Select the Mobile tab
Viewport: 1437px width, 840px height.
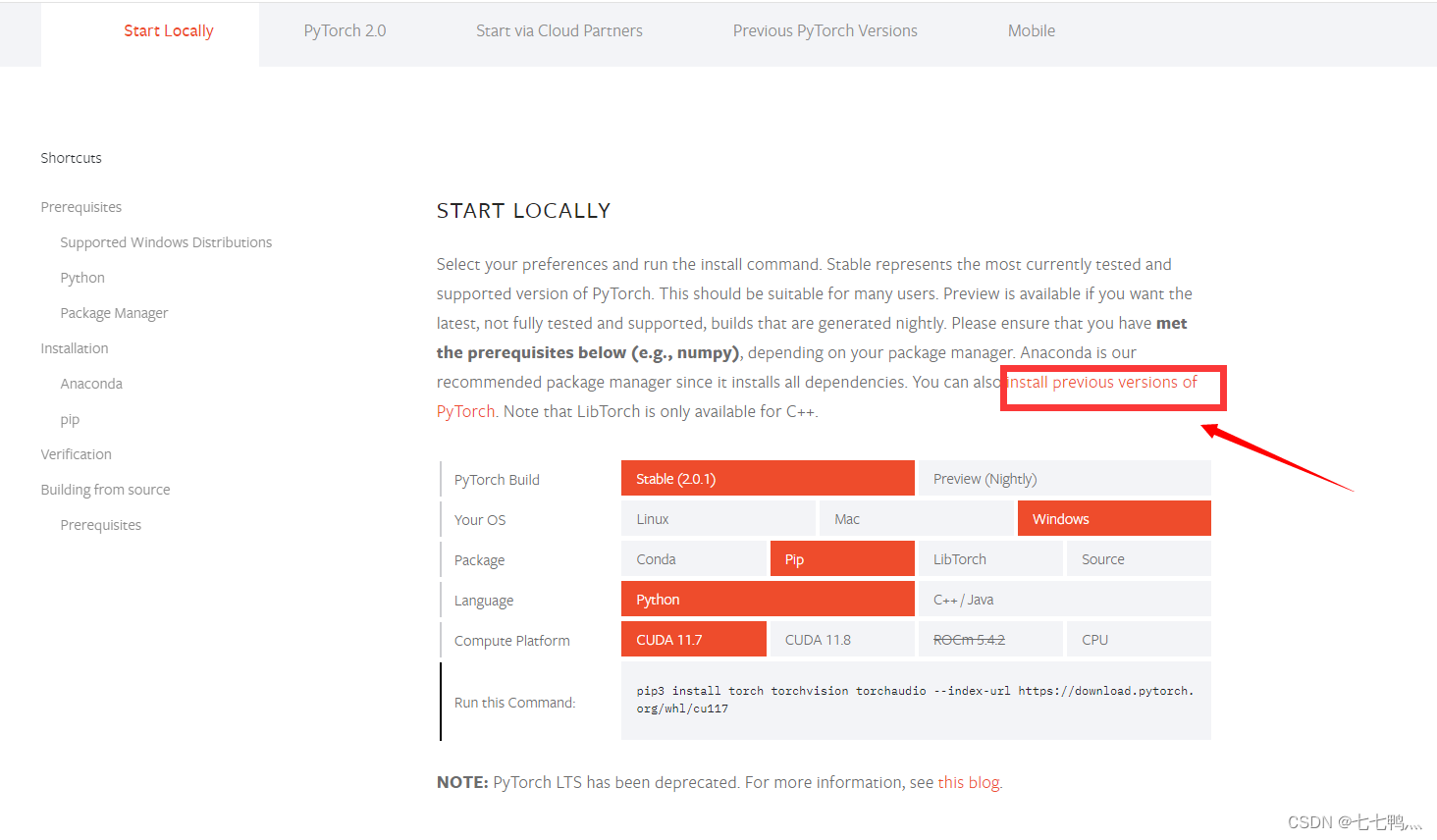(x=1032, y=31)
